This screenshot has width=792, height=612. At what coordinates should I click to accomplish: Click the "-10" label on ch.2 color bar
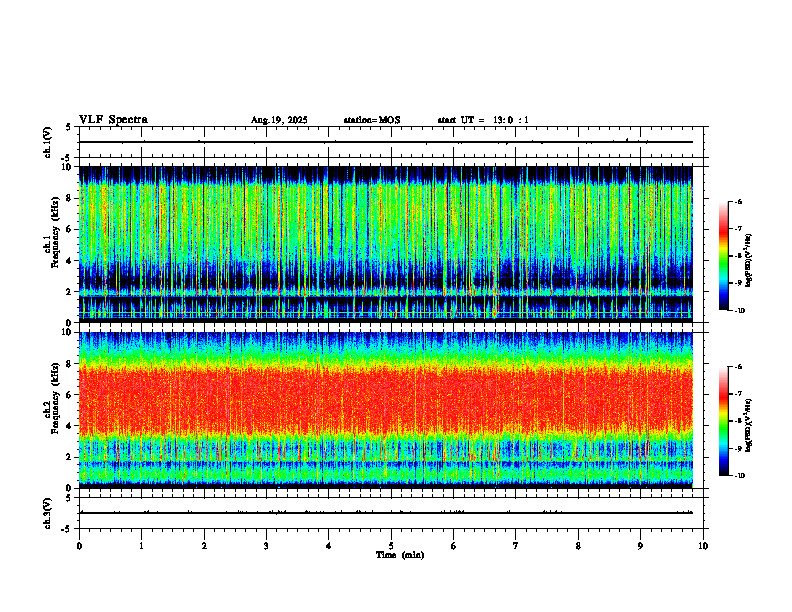[x=739, y=476]
